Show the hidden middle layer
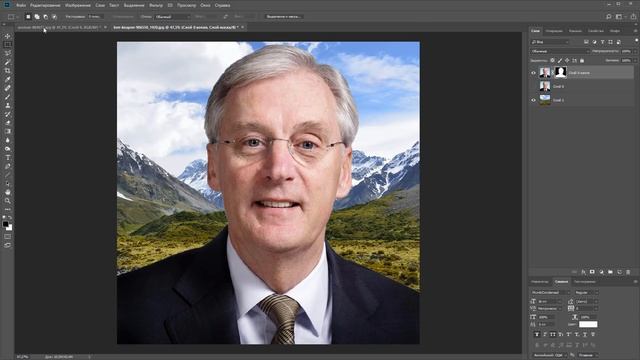The width and height of the screenshot is (640, 360). point(533,87)
